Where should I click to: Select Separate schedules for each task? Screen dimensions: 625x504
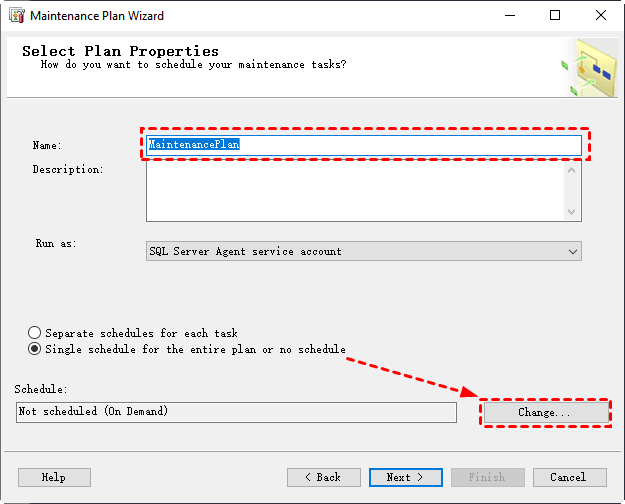[x=36, y=333]
